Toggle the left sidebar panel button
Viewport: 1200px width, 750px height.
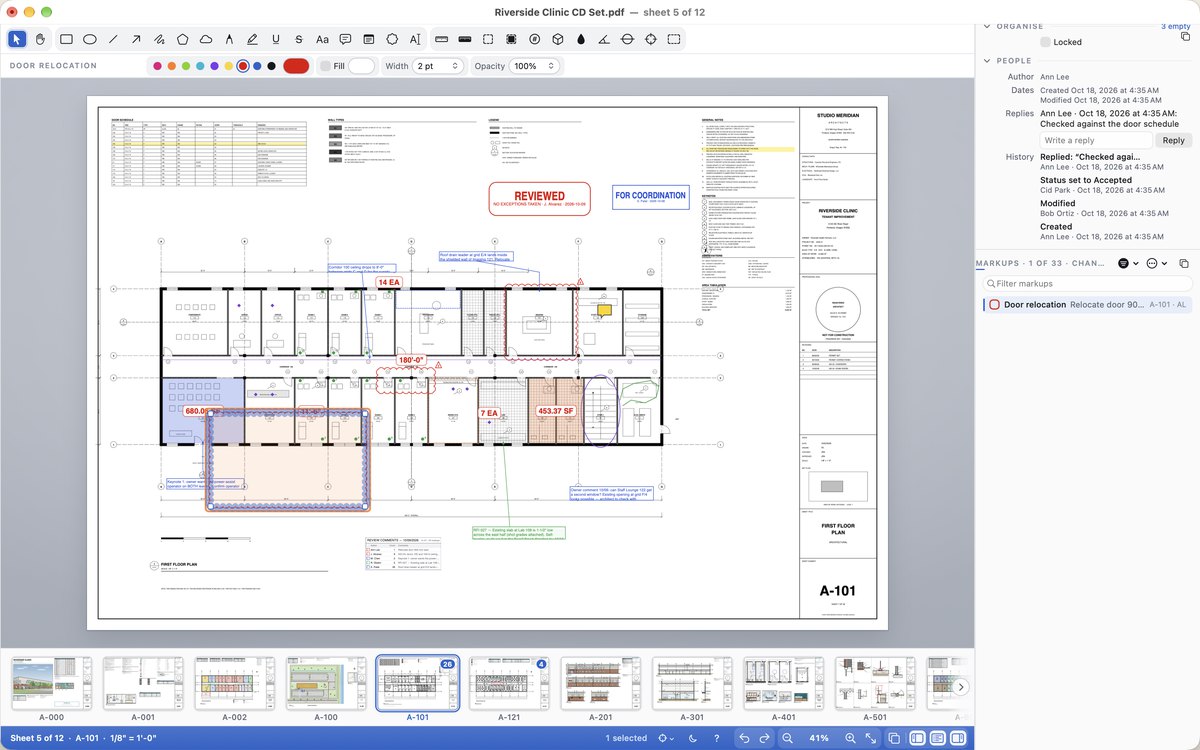pos(918,738)
